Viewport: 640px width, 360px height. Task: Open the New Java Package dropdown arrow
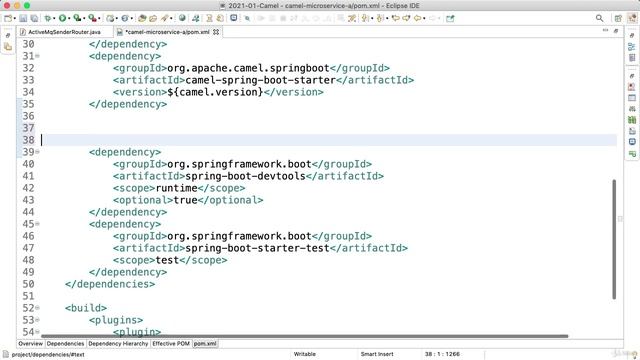[x=117, y=19]
